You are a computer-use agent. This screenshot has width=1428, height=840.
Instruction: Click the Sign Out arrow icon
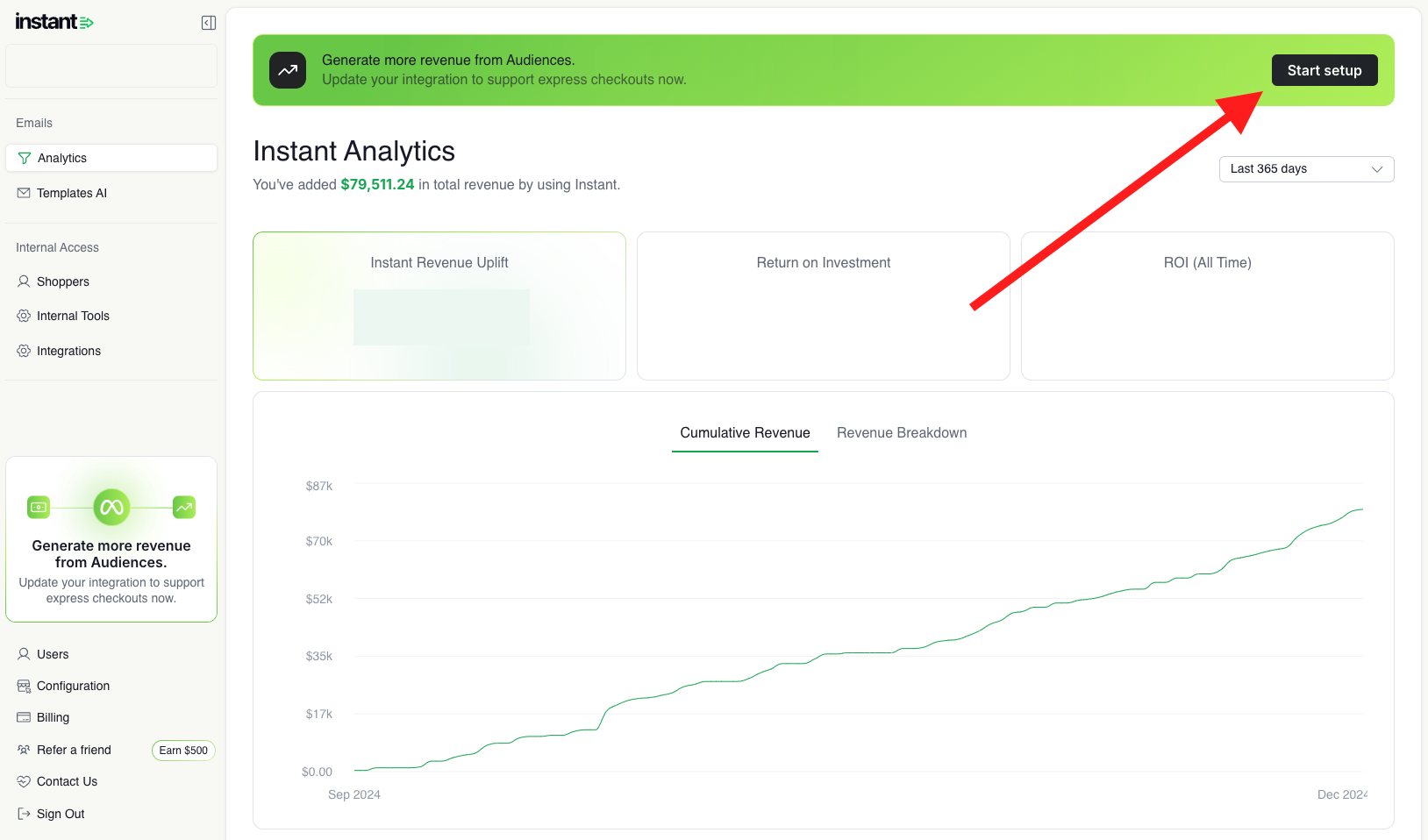[24, 814]
